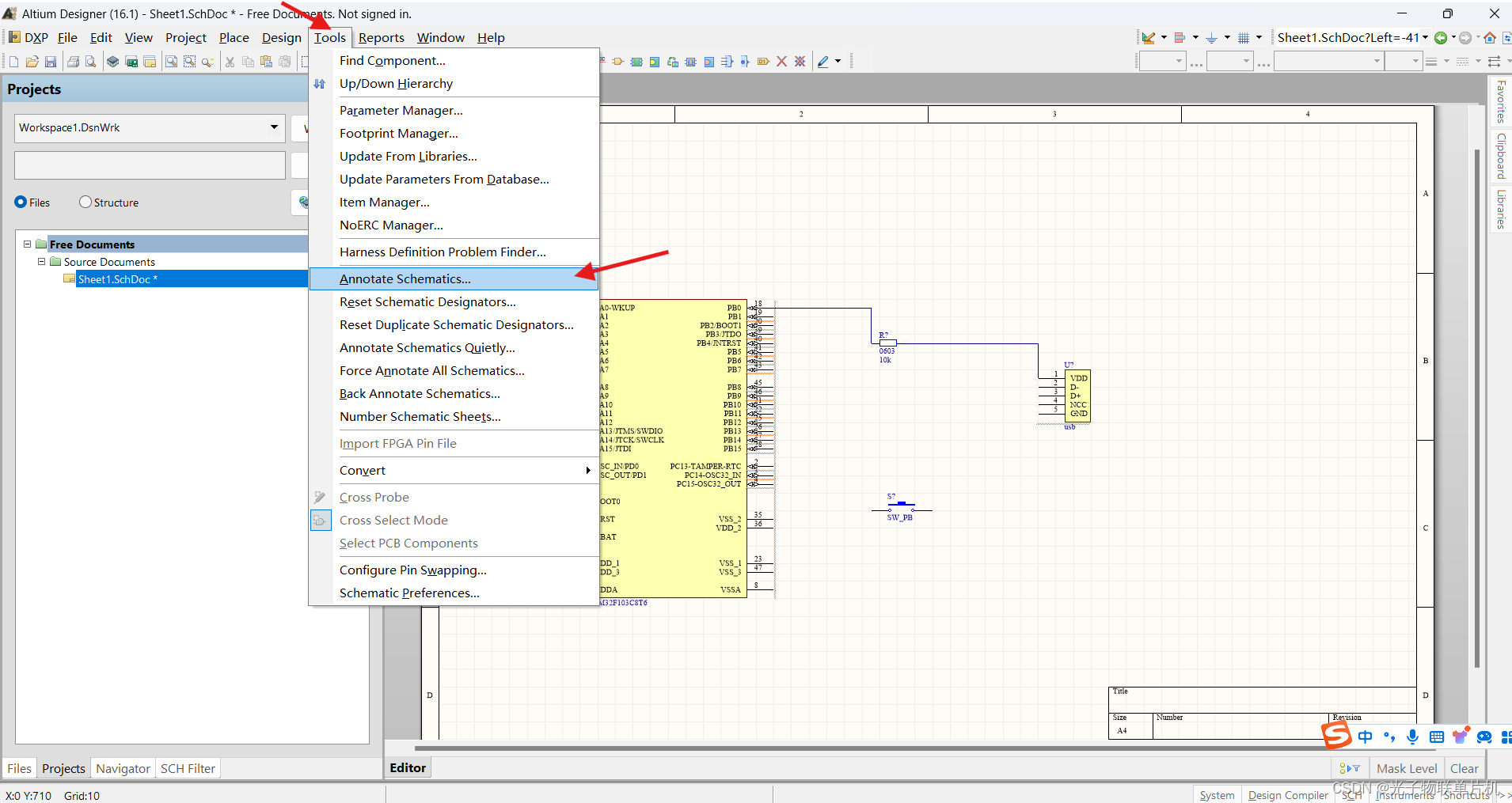The width and height of the screenshot is (1512, 803).
Task: Switch to the Navigator panel tab
Action: click(x=123, y=768)
